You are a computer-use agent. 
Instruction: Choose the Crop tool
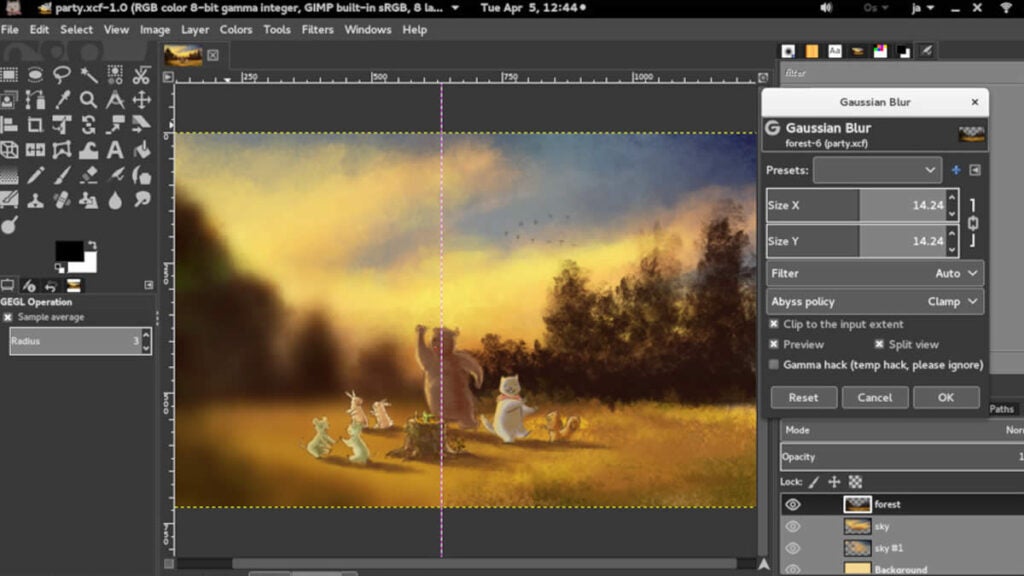36,125
